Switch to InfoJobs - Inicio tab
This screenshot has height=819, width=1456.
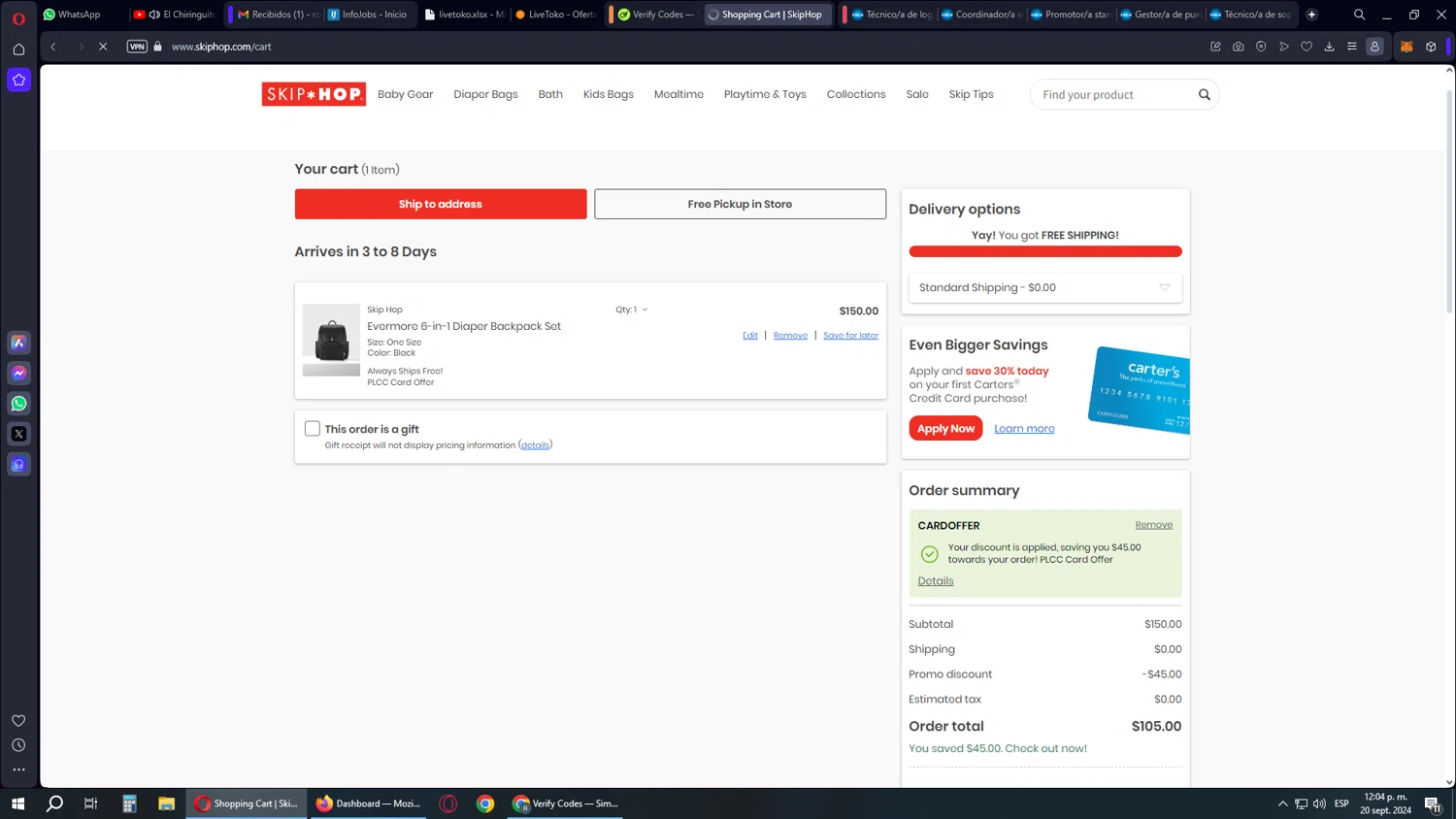[369, 15]
